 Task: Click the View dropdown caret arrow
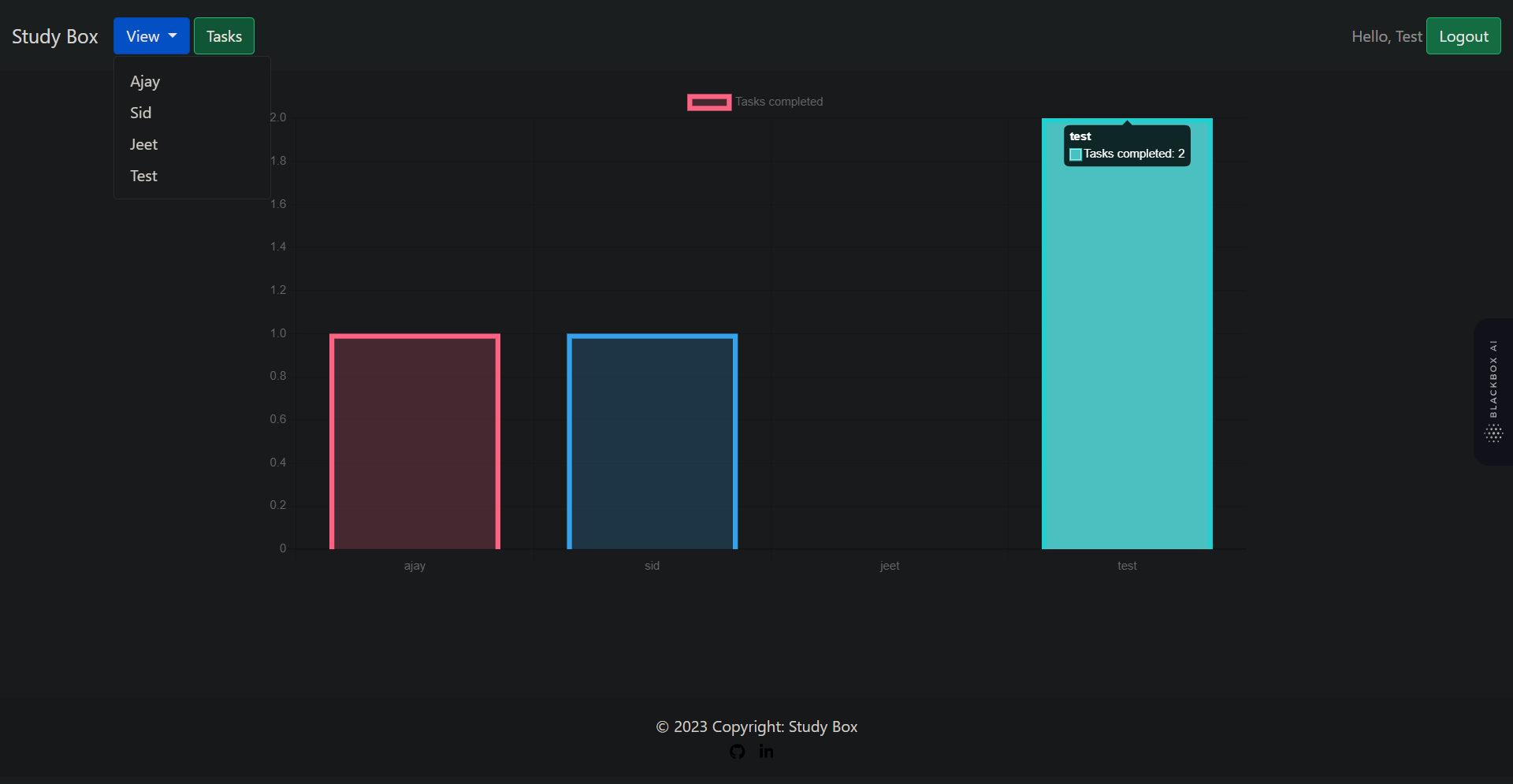click(173, 36)
